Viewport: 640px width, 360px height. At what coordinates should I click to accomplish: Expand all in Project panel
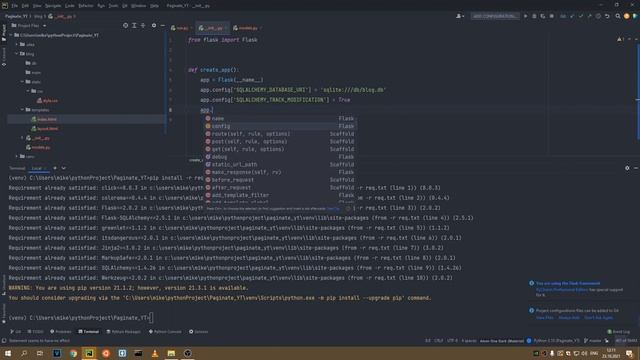point(134,25)
